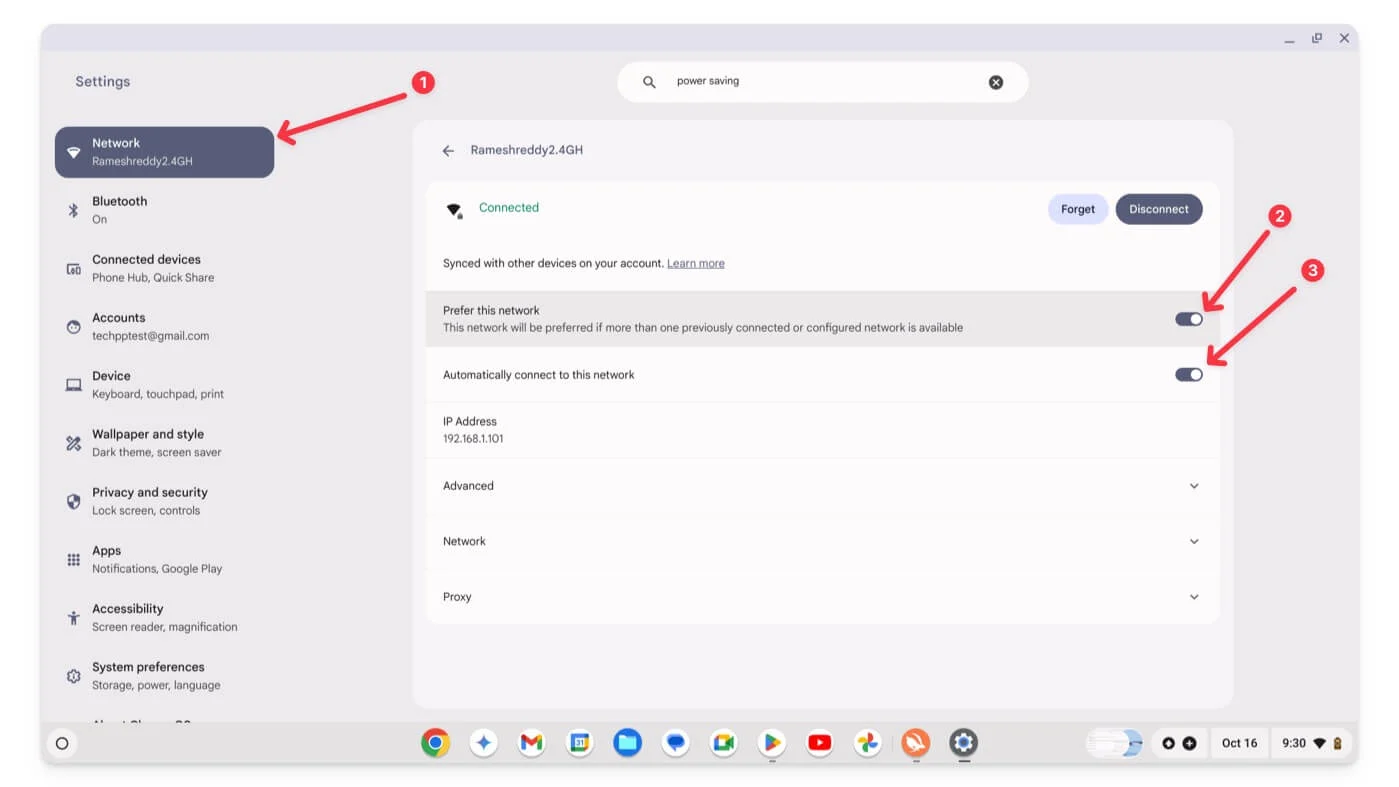Click the Privacy shield icon
Screen dimensions: 1399x787
coord(73,501)
